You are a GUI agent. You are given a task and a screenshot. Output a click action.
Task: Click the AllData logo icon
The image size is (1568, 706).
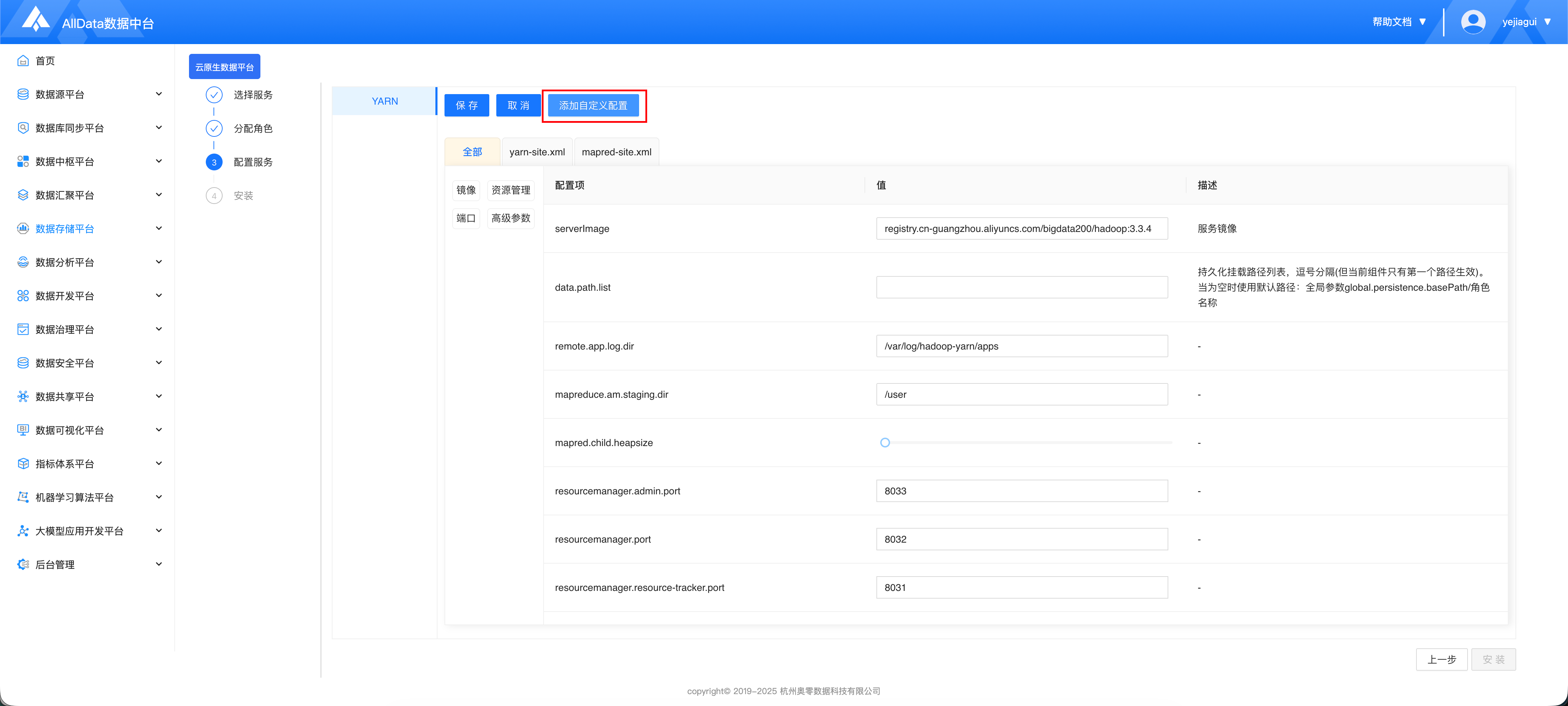click(x=35, y=20)
